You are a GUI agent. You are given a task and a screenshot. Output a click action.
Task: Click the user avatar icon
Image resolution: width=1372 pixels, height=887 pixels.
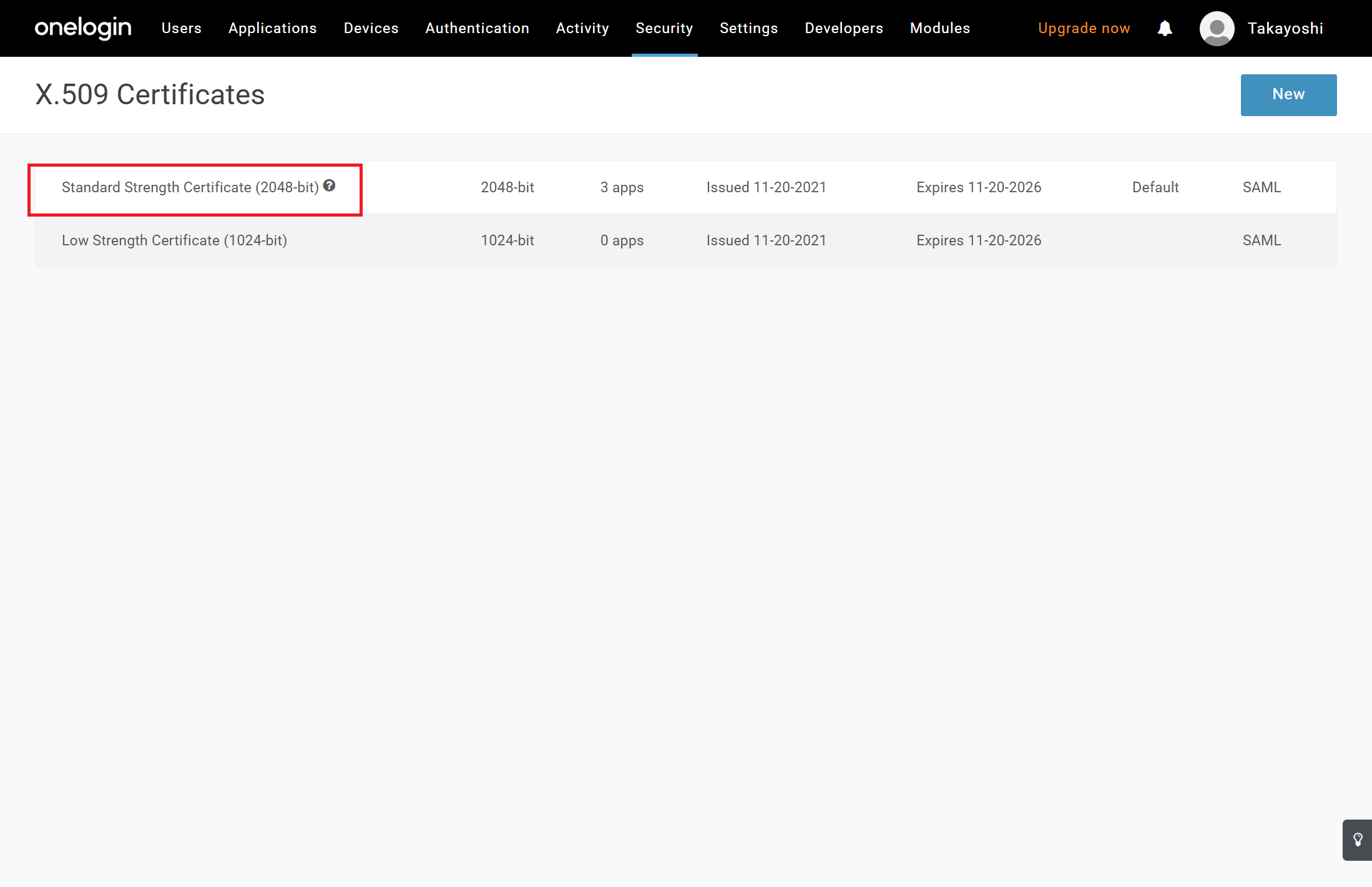[1217, 28]
